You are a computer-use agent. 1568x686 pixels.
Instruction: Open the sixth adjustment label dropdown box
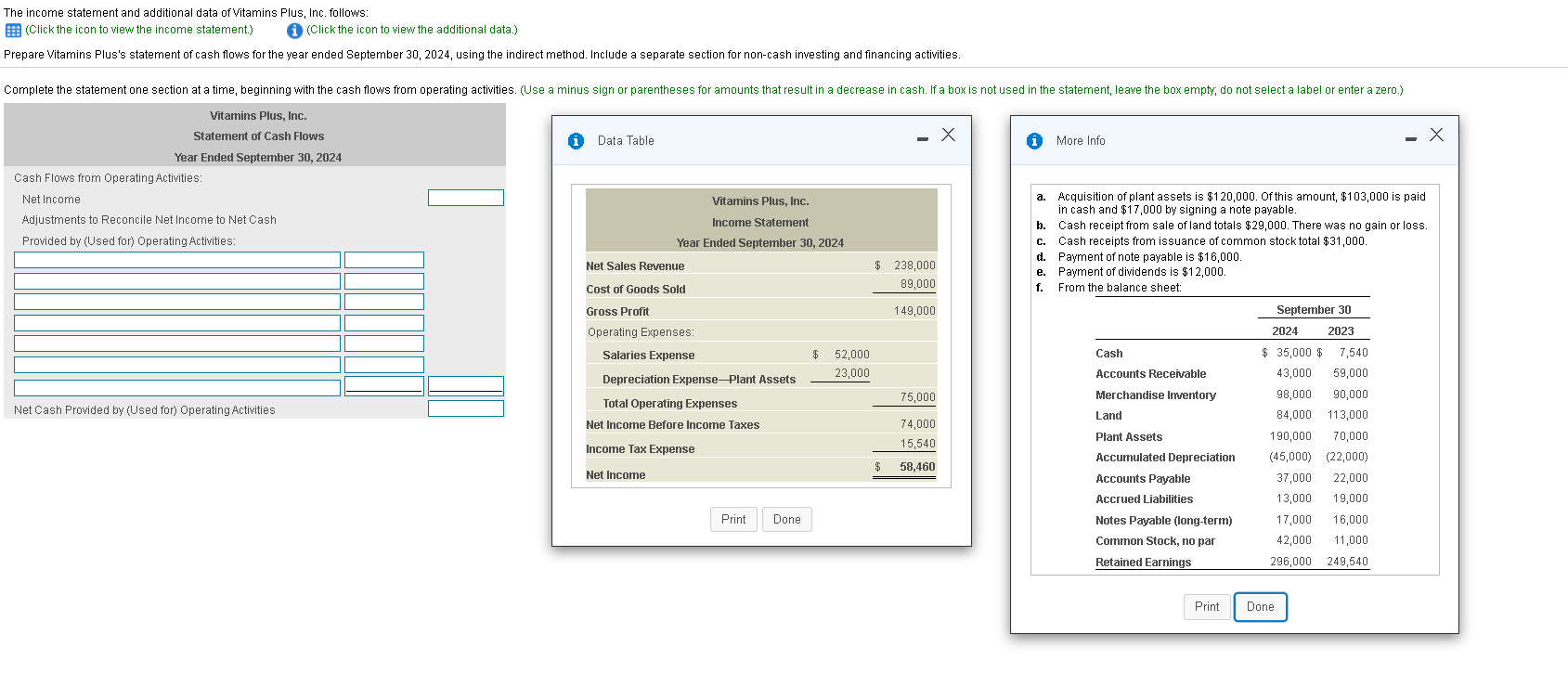coord(177,365)
